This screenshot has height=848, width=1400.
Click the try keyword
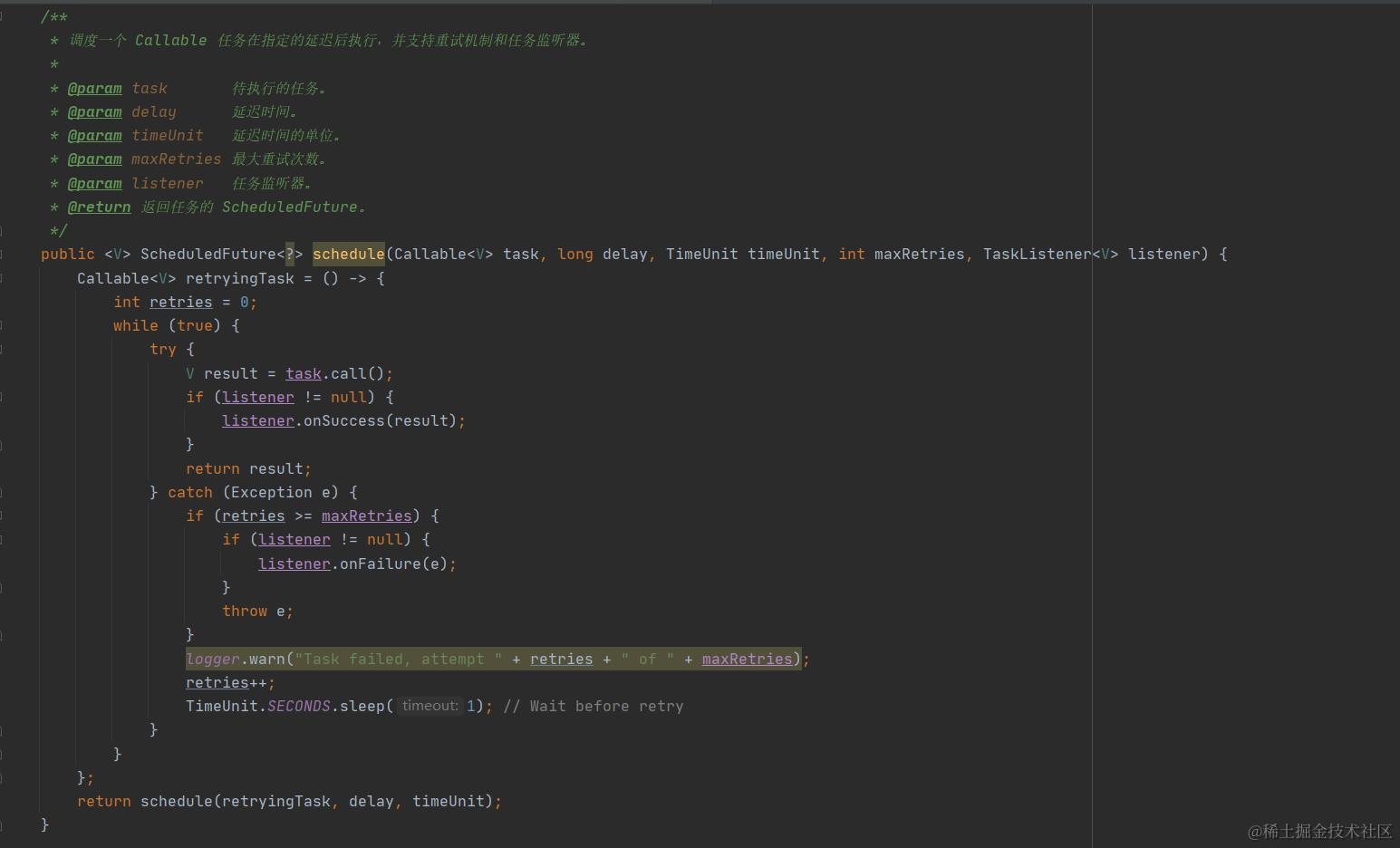coord(163,350)
